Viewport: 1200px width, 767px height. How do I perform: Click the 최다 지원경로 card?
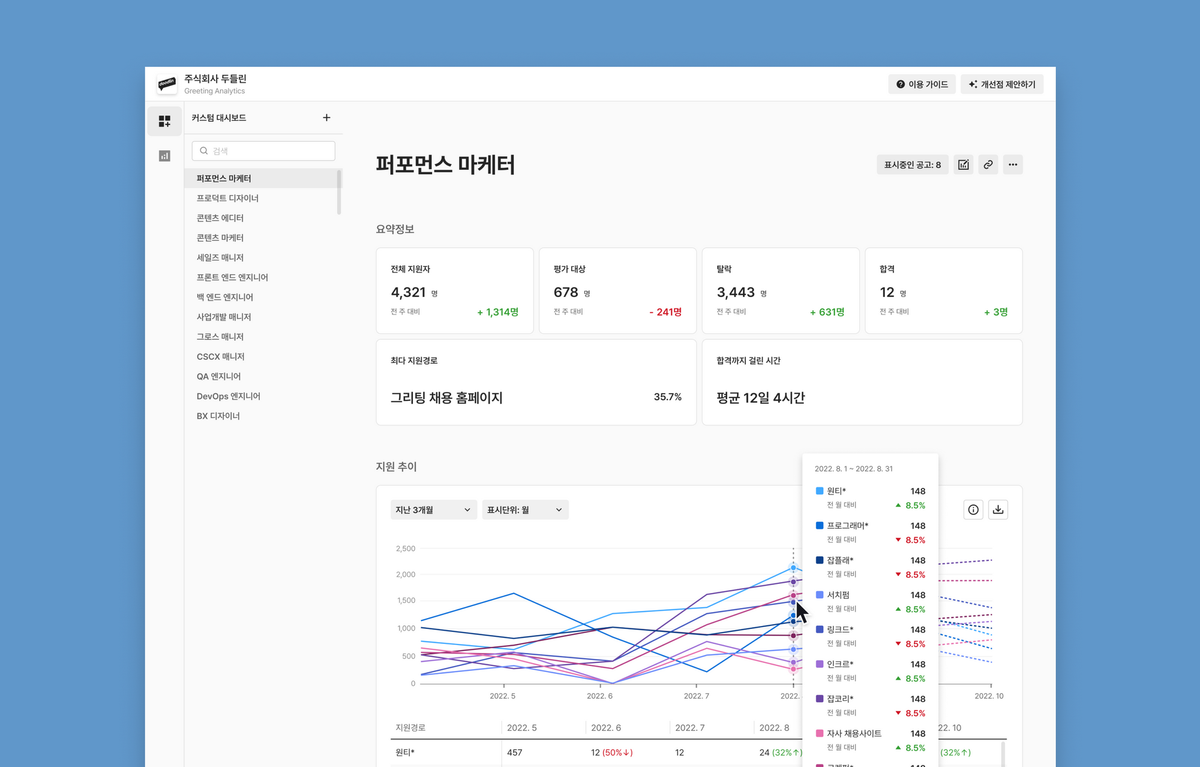(x=536, y=382)
